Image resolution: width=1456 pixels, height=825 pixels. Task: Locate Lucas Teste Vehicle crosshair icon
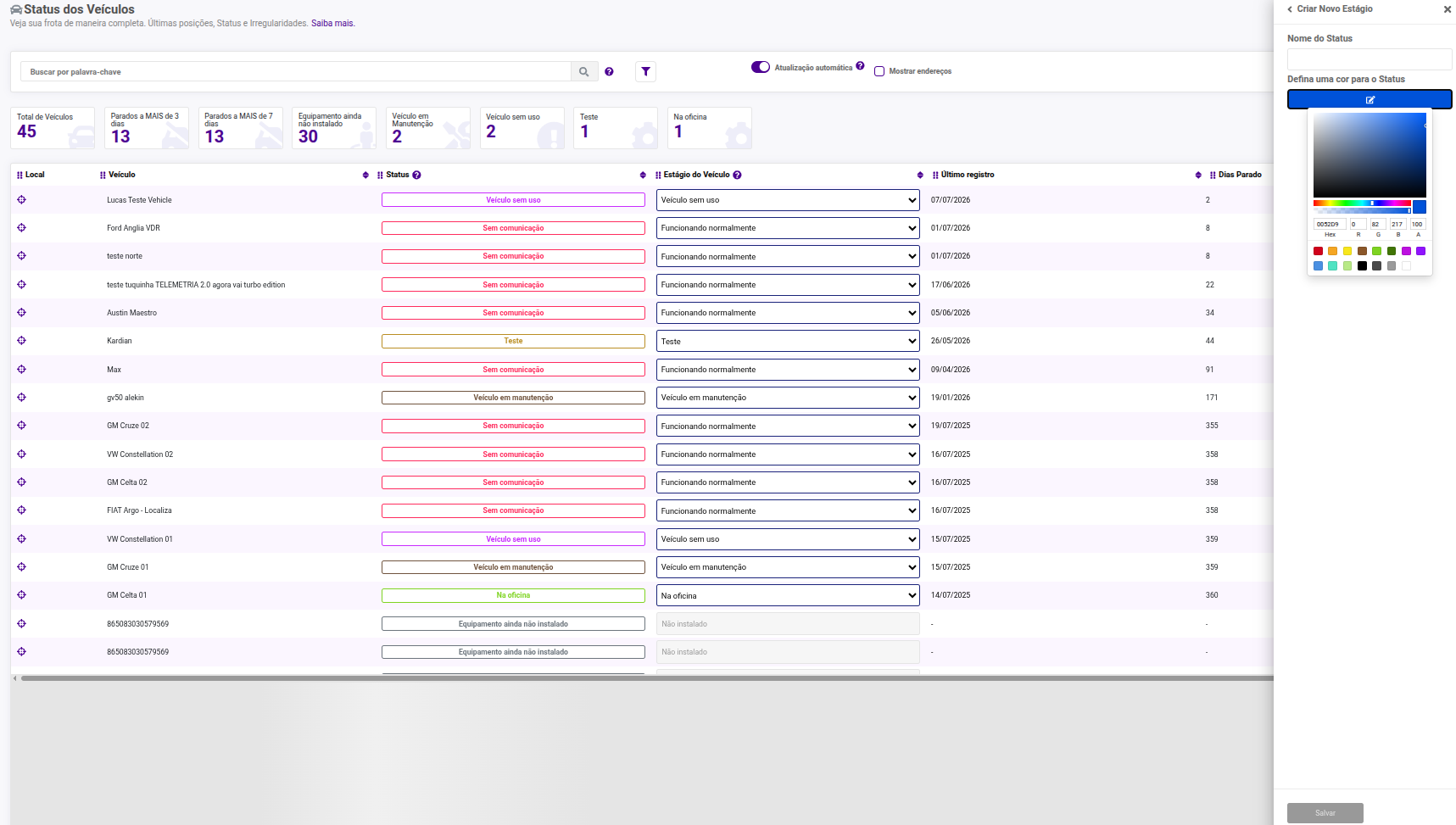click(21, 200)
